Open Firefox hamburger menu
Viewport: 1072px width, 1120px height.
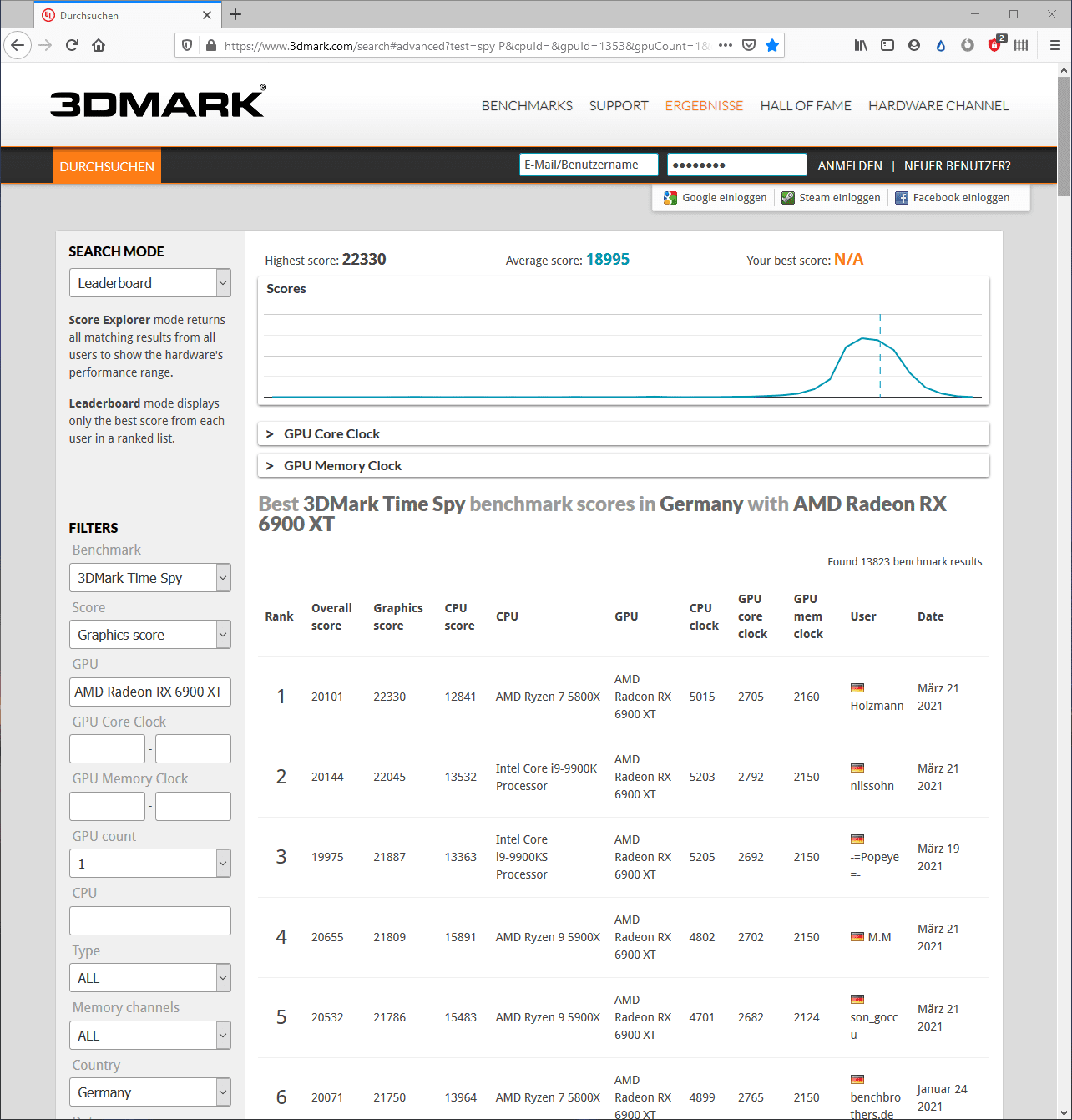click(x=1055, y=45)
